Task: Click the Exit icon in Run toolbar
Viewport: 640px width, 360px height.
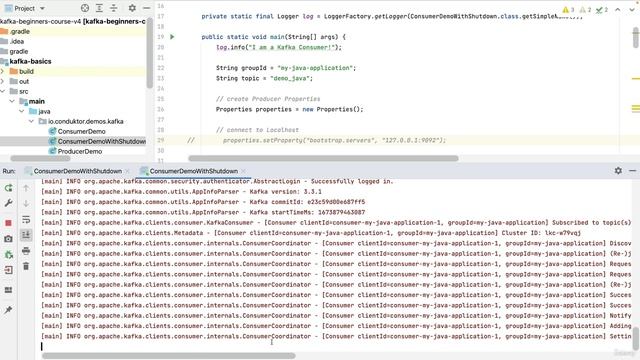Action: [9, 270]
